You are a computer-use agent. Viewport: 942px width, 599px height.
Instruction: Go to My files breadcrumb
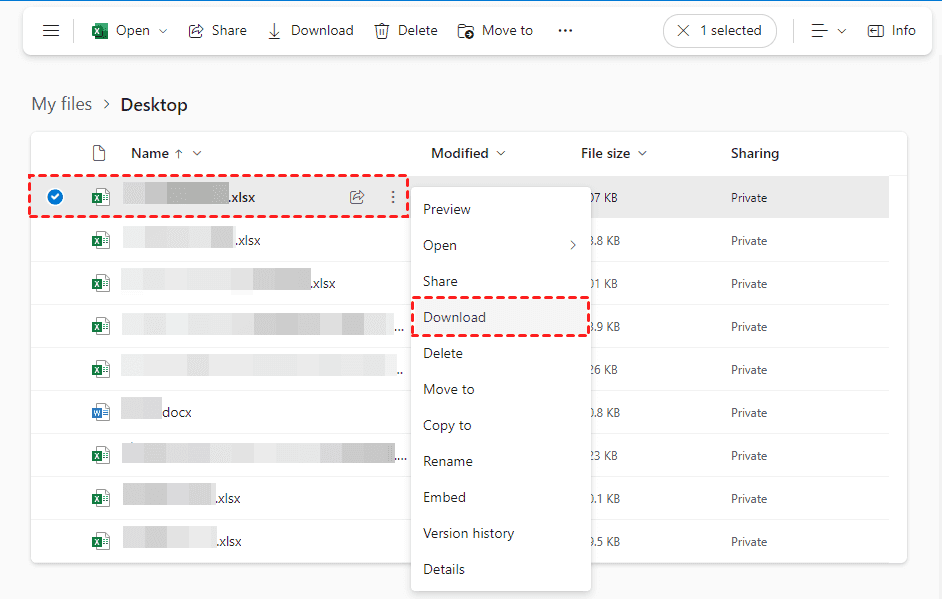62,104
